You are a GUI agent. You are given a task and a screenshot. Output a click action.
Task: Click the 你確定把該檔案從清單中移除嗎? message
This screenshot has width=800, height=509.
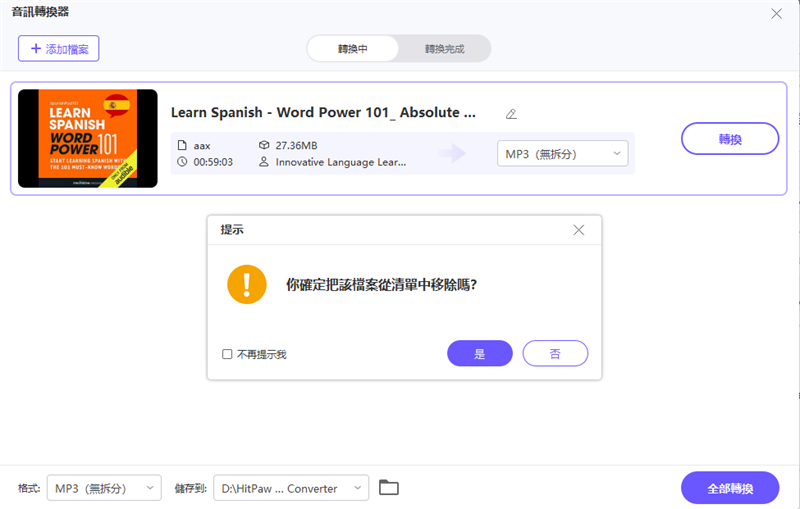pos(381,285)
